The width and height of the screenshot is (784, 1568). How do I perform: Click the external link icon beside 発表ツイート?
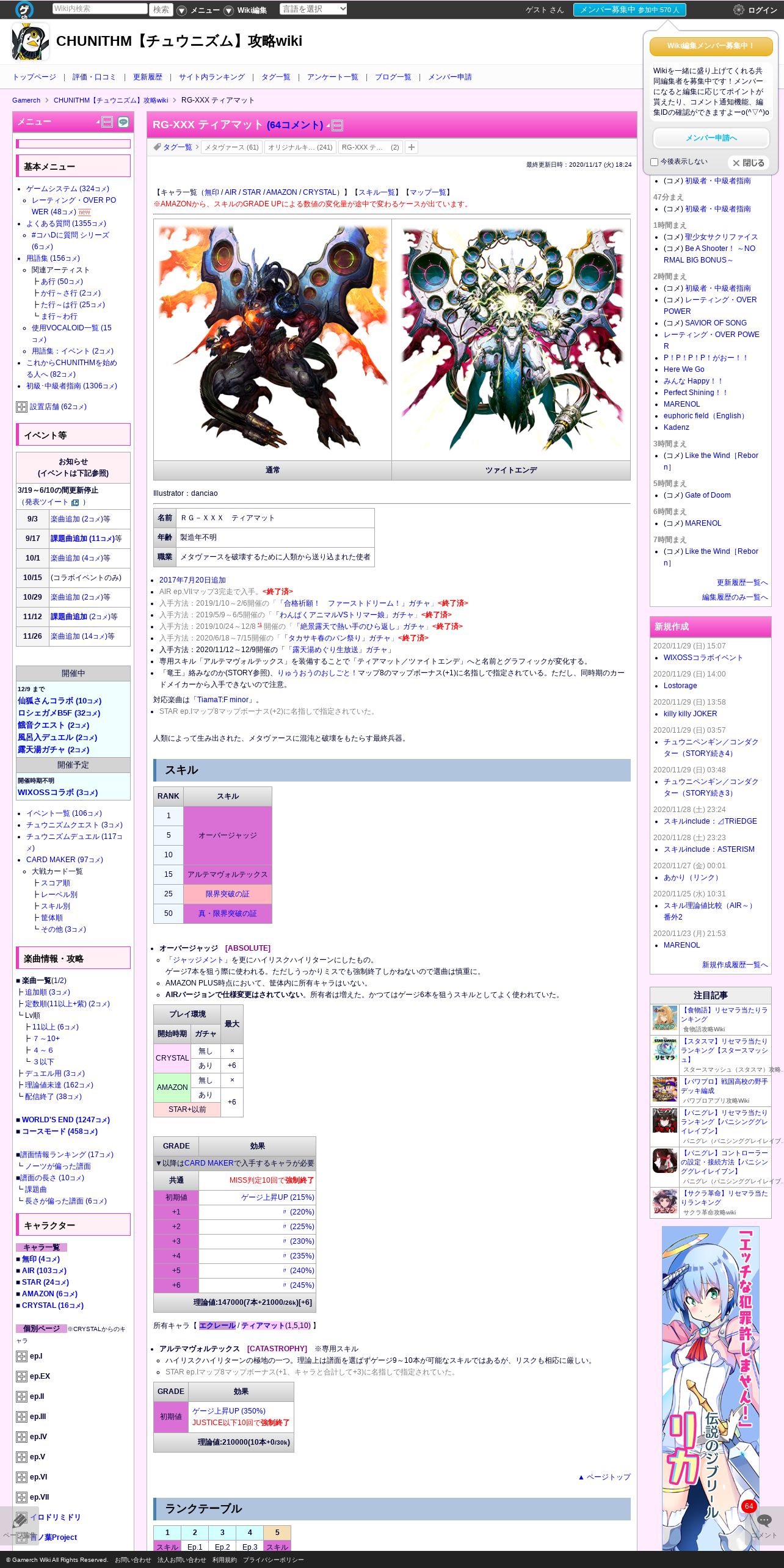click(x=75, y=503)
